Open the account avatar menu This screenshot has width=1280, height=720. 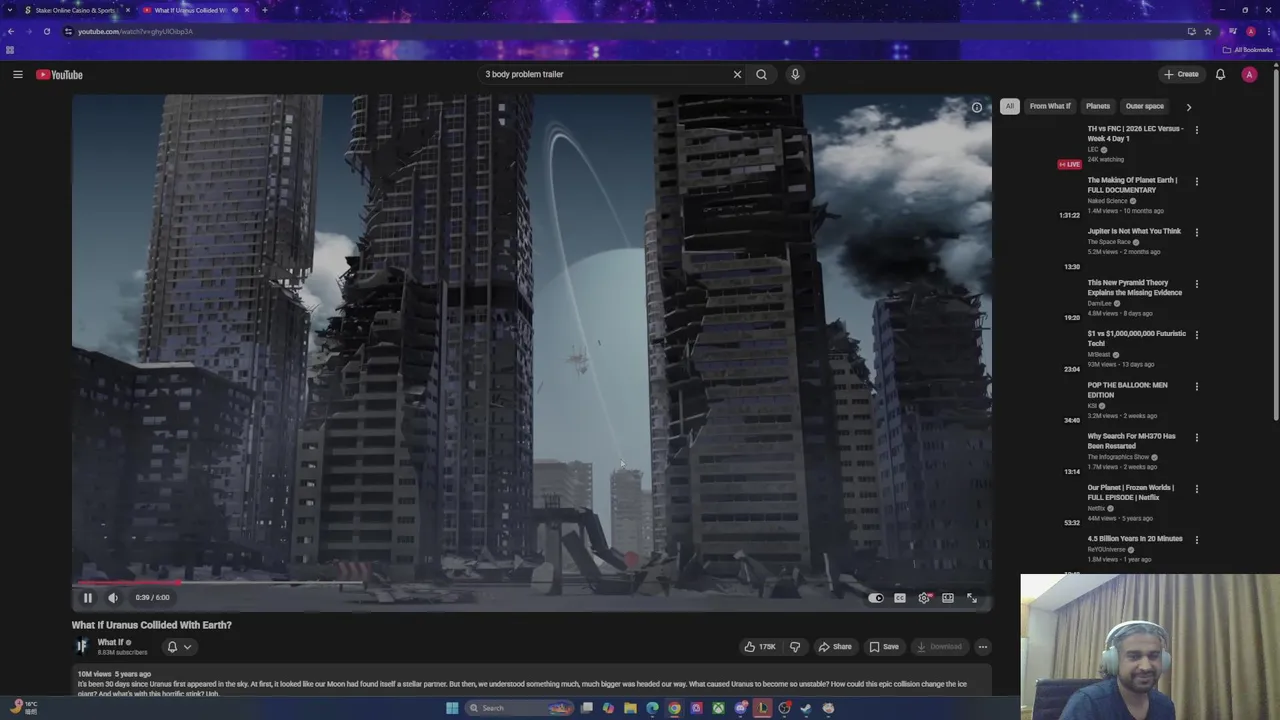[1249, 74]
